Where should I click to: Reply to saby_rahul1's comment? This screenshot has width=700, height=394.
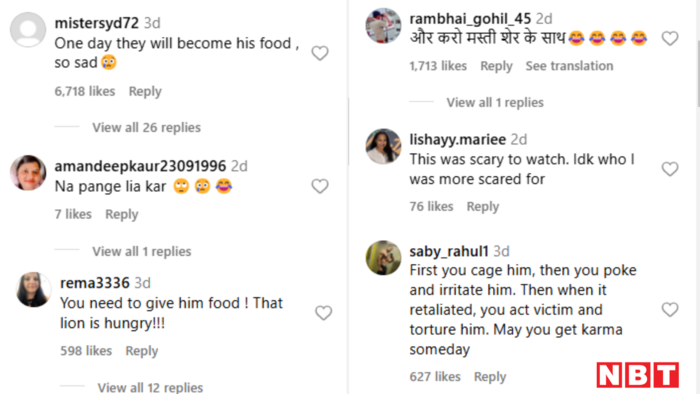click(x=490, y=377)
